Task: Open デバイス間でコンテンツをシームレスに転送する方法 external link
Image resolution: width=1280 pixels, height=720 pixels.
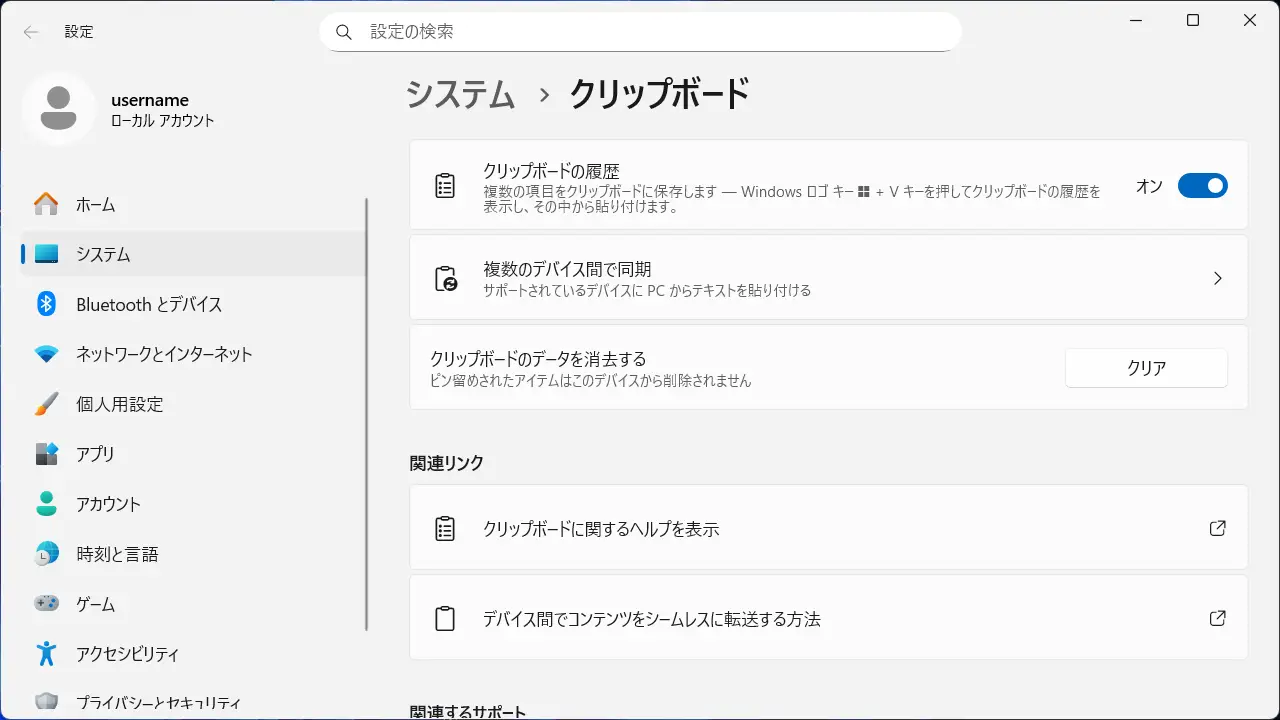Action: pyautogui.click(x=1217, y=619)
